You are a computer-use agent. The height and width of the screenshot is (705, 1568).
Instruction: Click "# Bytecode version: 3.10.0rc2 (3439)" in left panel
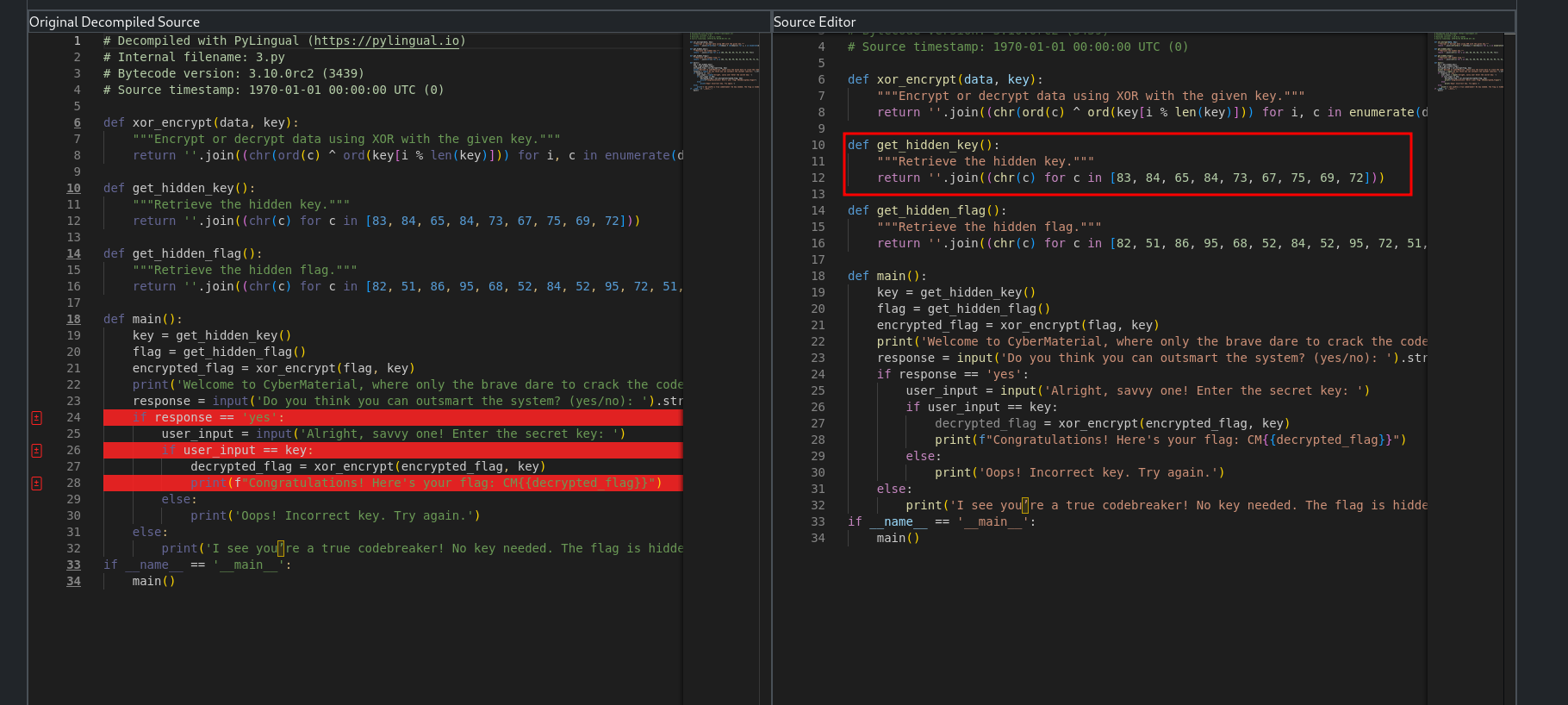[x=233, y=73]
